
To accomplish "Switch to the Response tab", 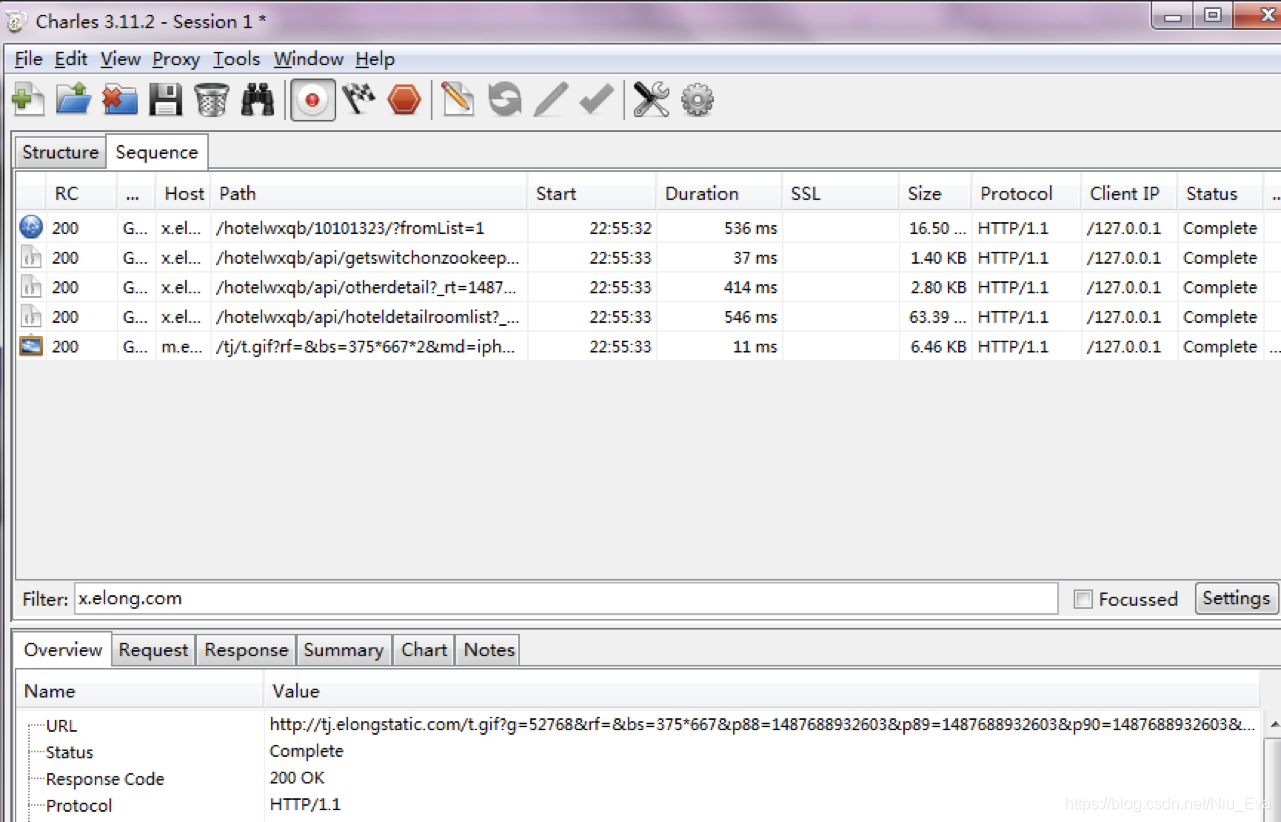I will point(246,650).
